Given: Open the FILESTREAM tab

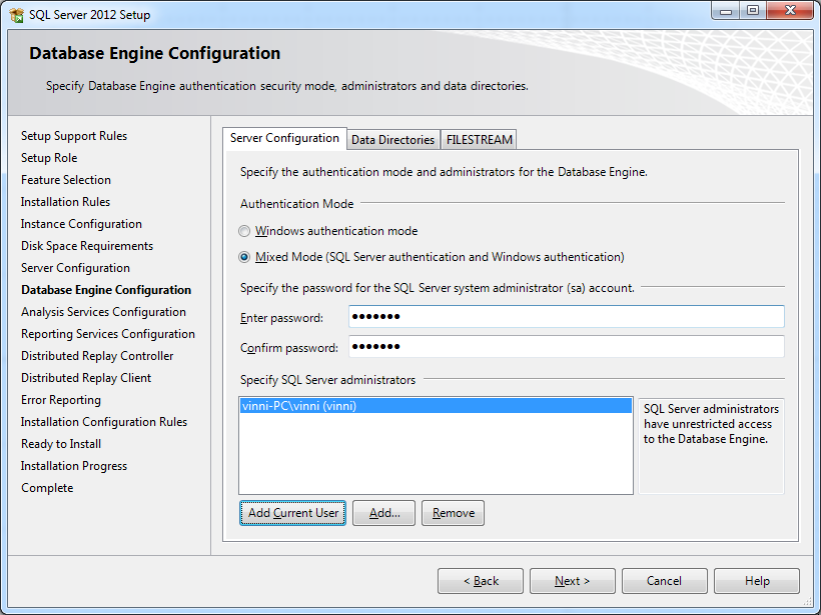Looking at the screenshot, I should coord(479,140).
